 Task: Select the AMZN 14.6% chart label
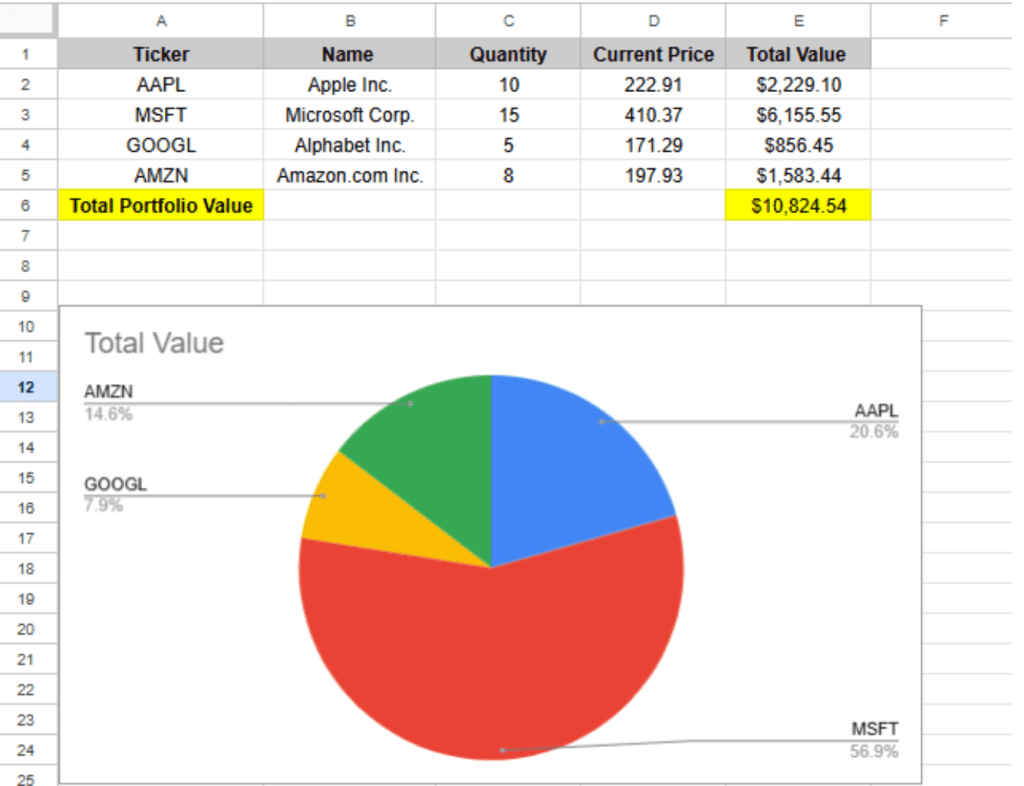[108, 402]
